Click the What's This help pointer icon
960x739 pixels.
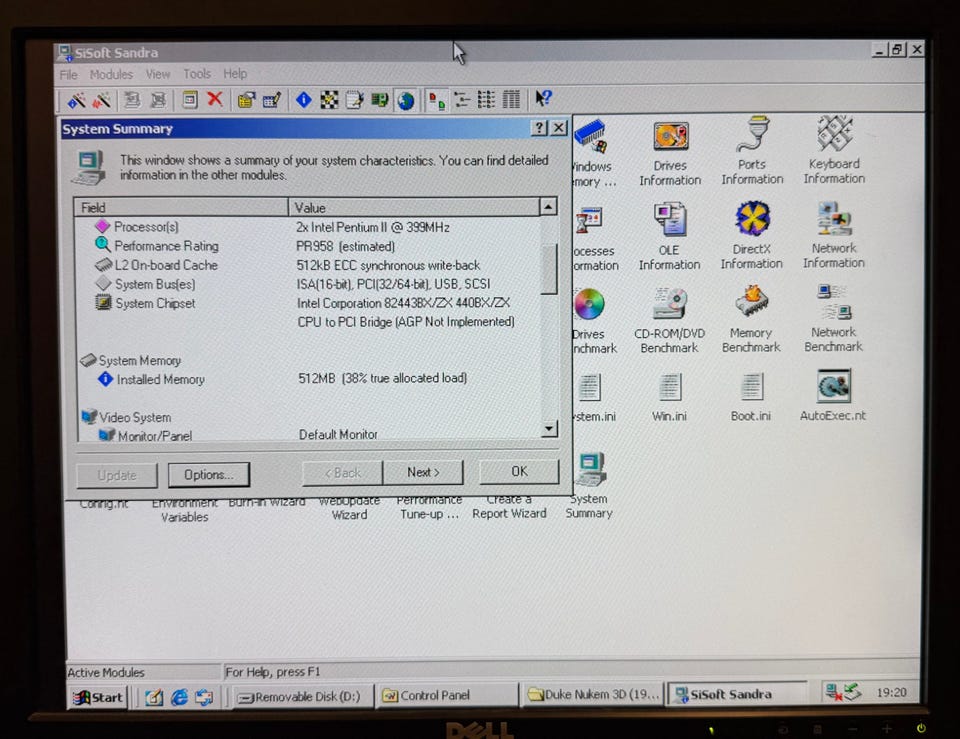point(543,98)
